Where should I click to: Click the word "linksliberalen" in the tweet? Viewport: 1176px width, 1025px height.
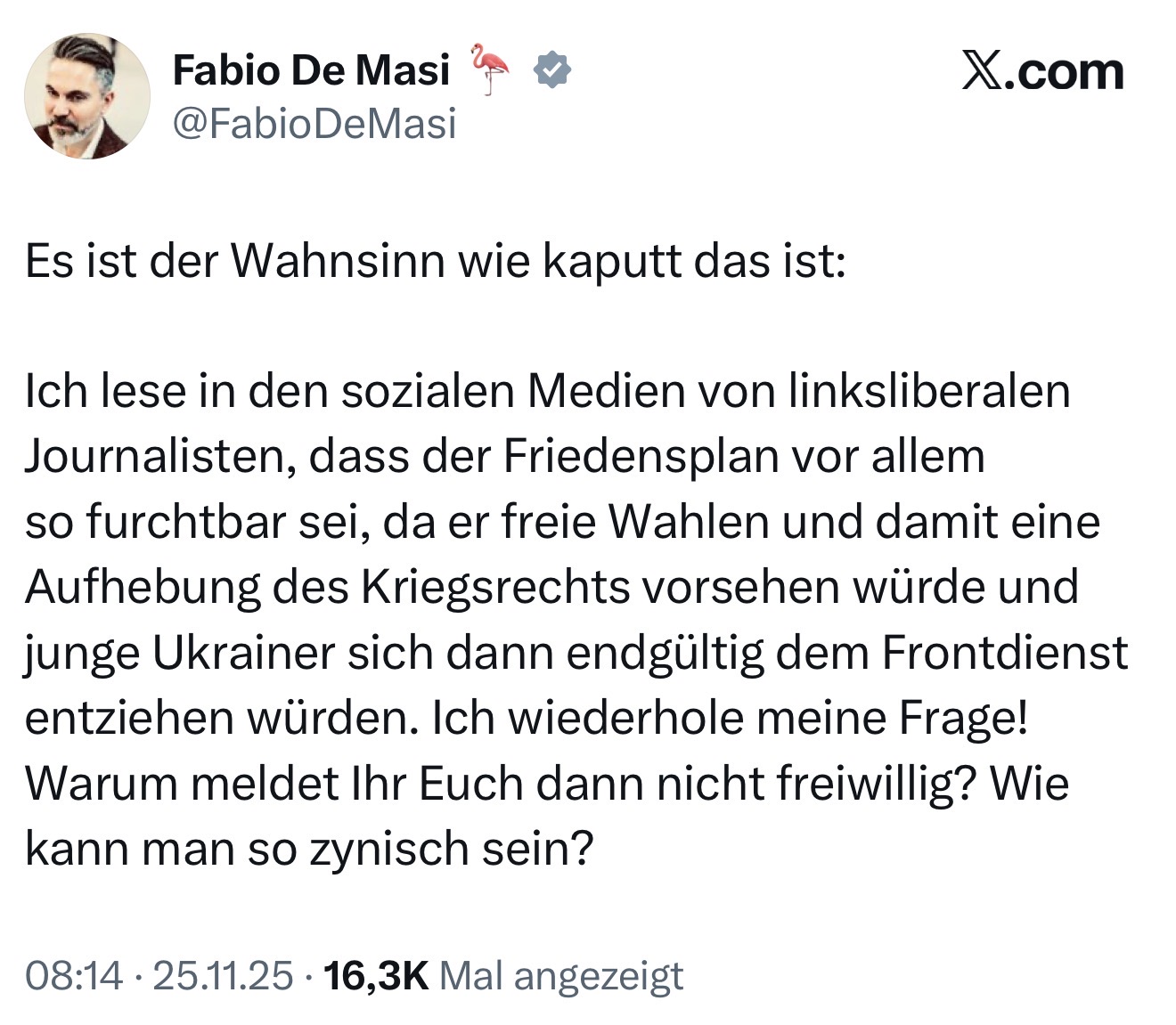[x=929, y=392]
